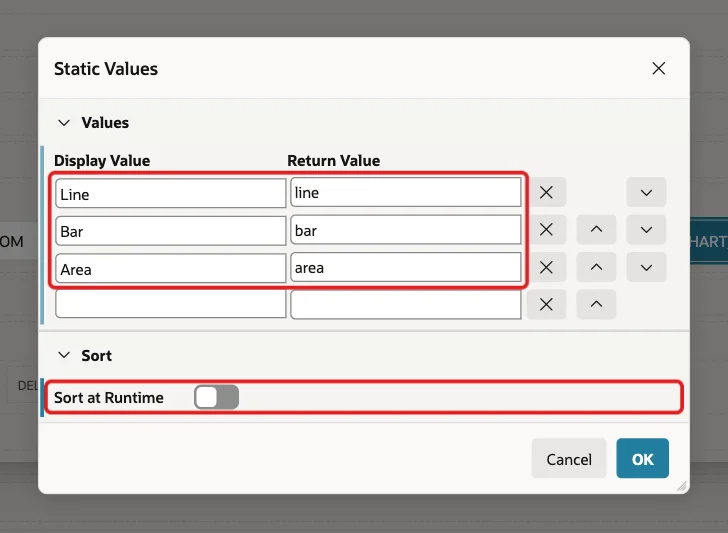Toggle the Sort at Runtime switch

coord(217,397)
